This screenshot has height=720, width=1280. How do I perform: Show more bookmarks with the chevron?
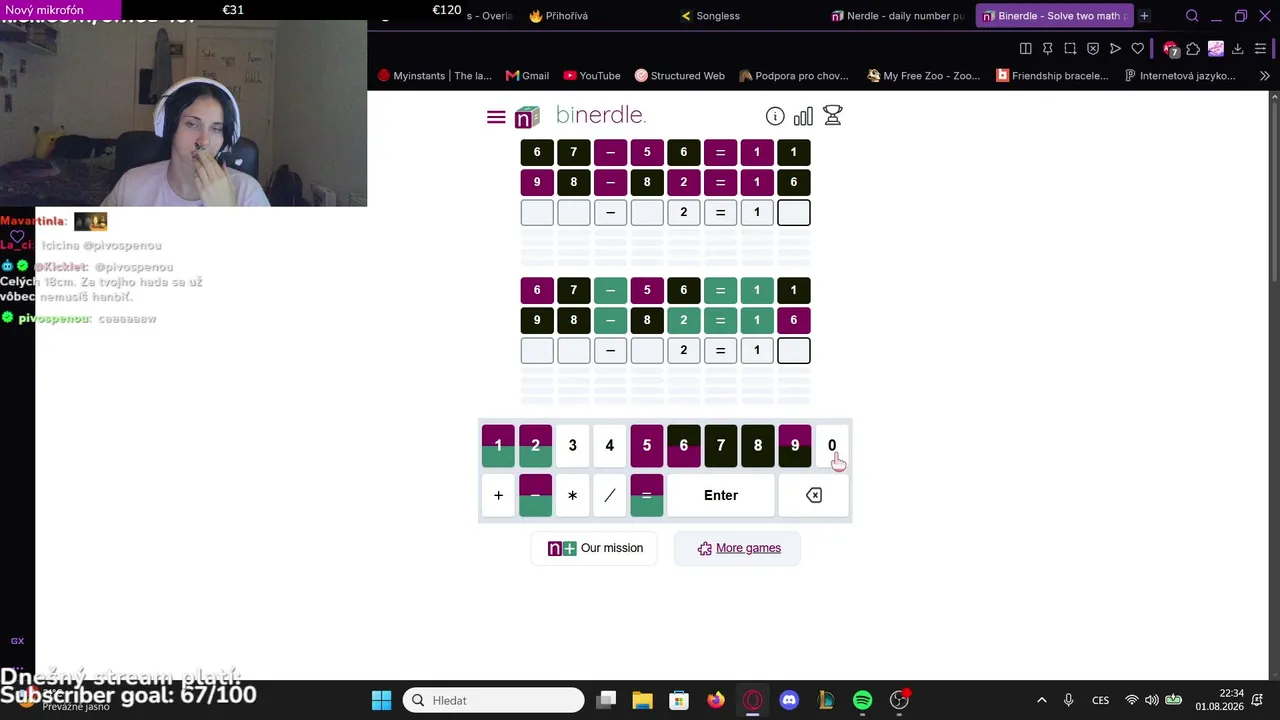1264,76
